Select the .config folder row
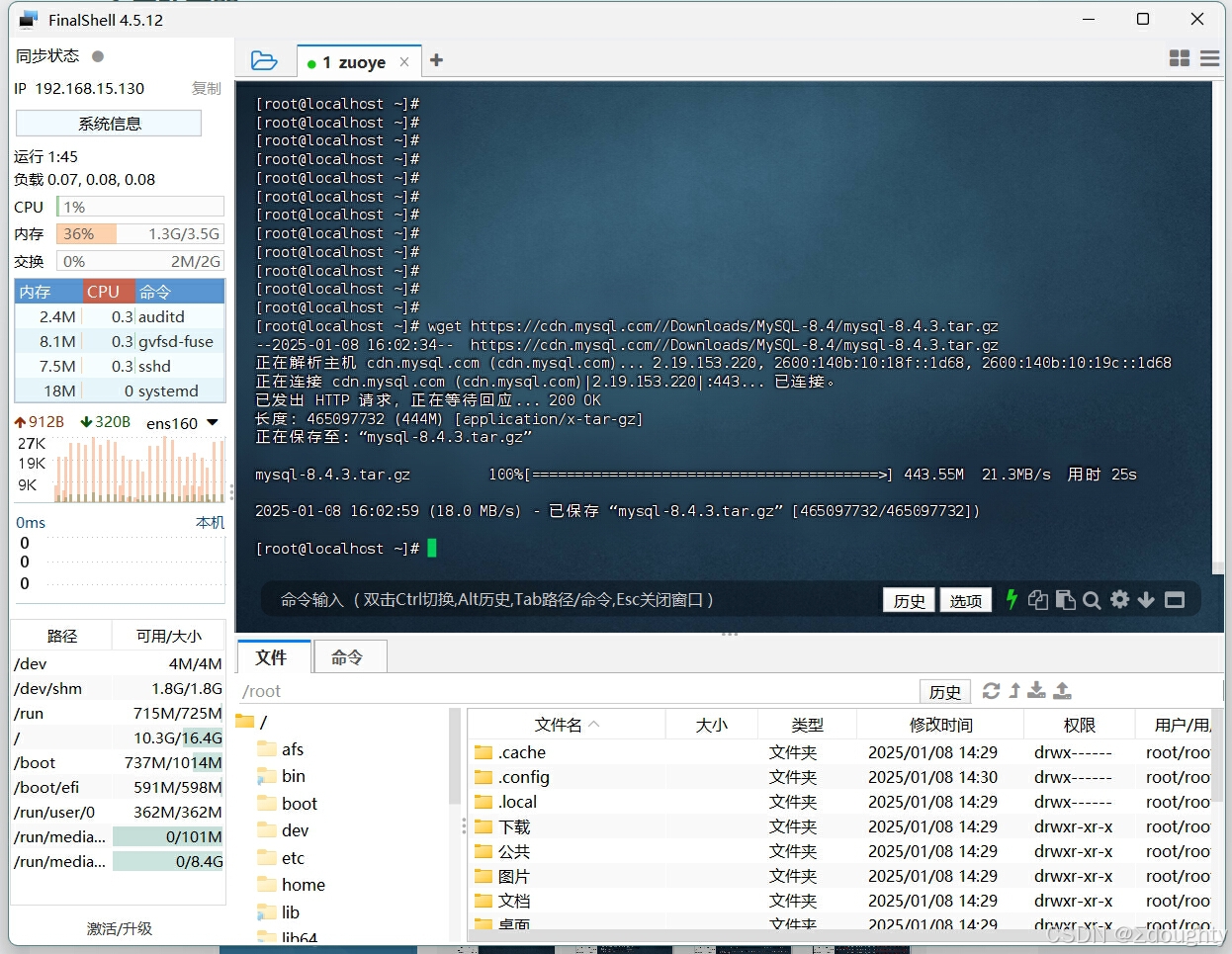Viewport: 1232px width, 954px height. coord(841,777)
